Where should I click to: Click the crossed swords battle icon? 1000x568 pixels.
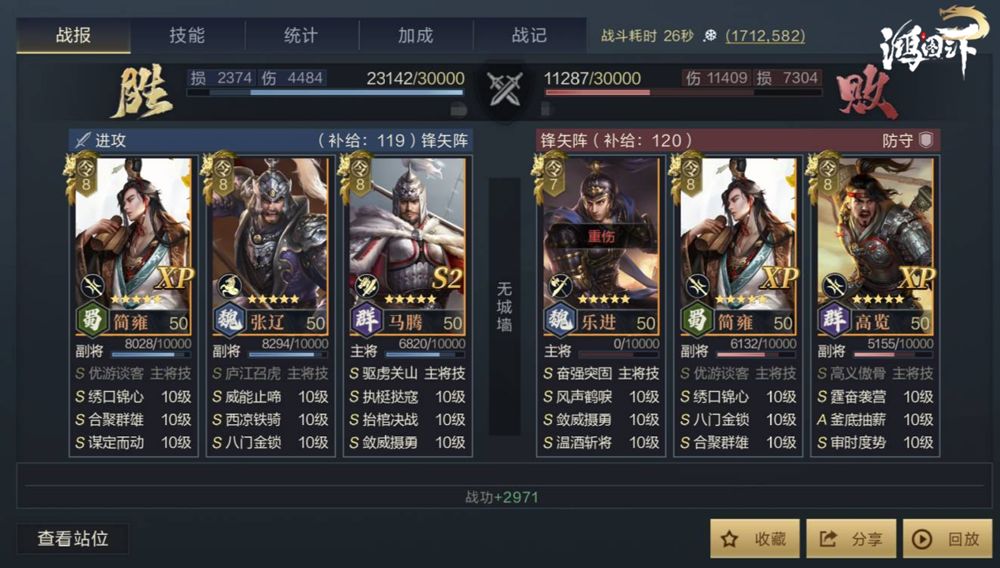(x=504, y=89)
